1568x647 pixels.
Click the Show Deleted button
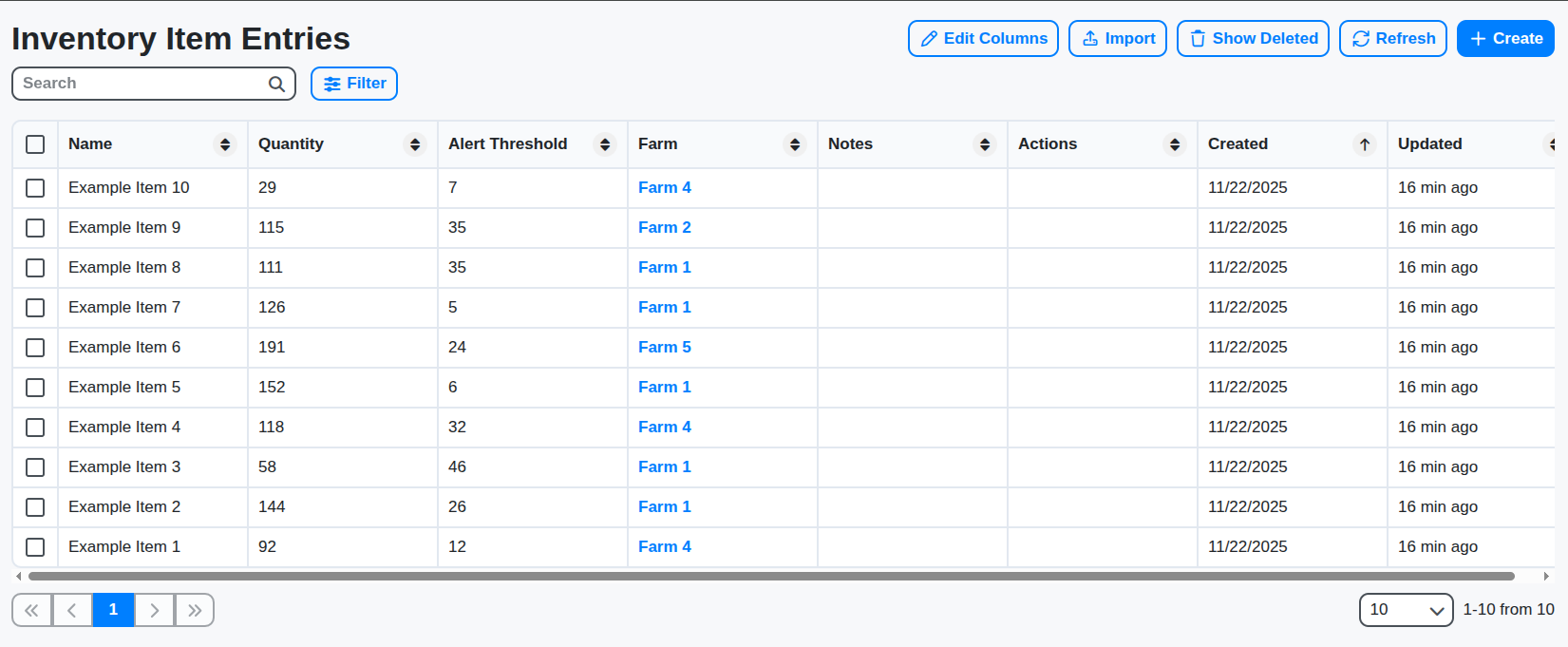(x=1253, y=39)
